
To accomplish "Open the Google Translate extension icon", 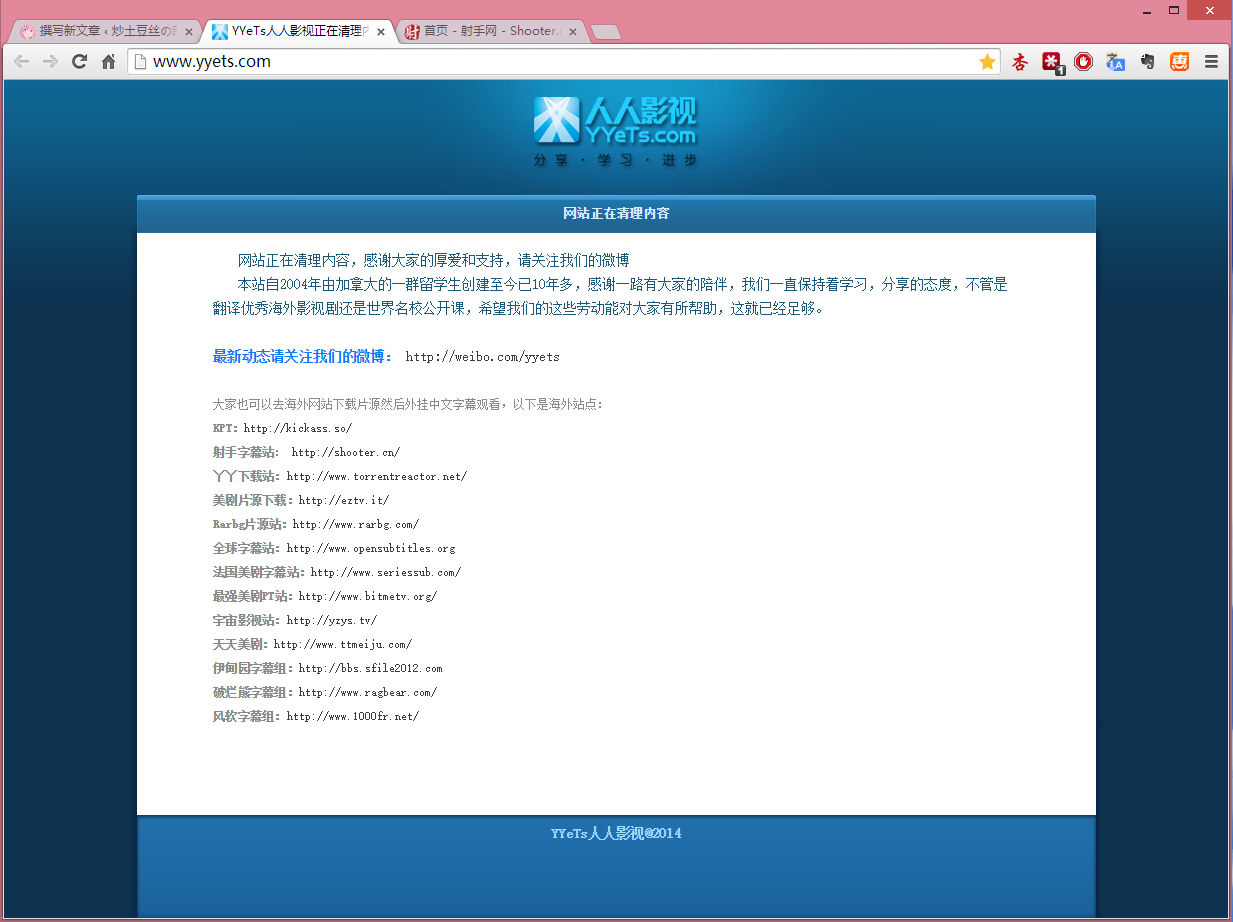I will click(x=1115, y=62).
